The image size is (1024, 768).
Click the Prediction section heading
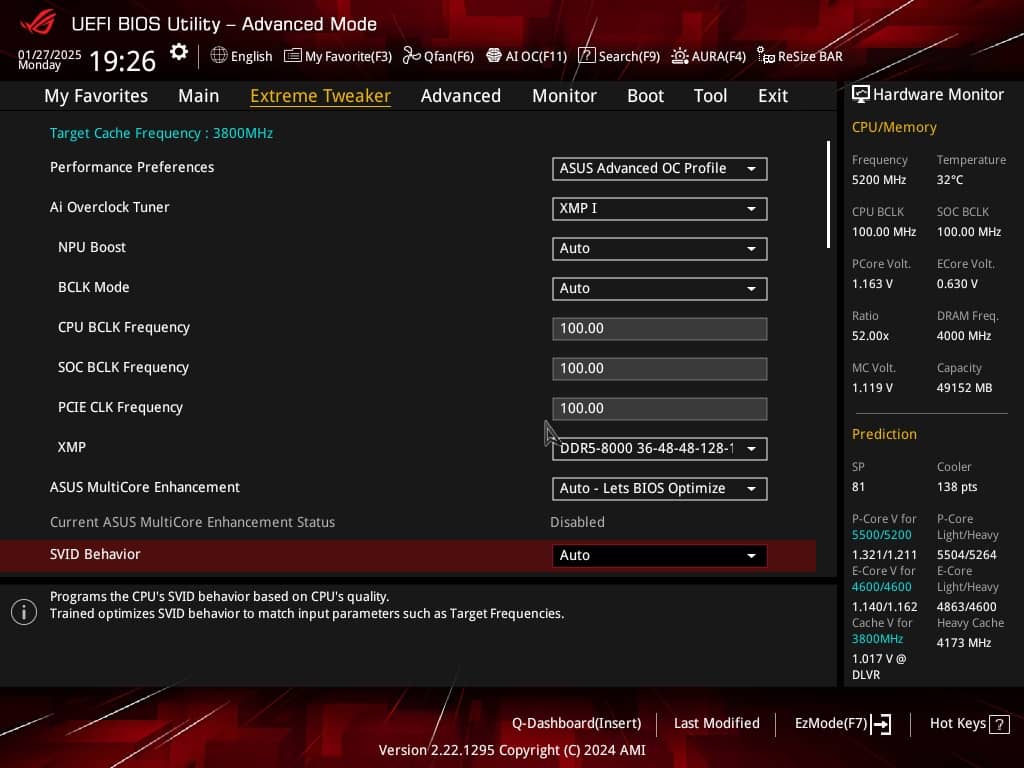(x=884, y=434)
